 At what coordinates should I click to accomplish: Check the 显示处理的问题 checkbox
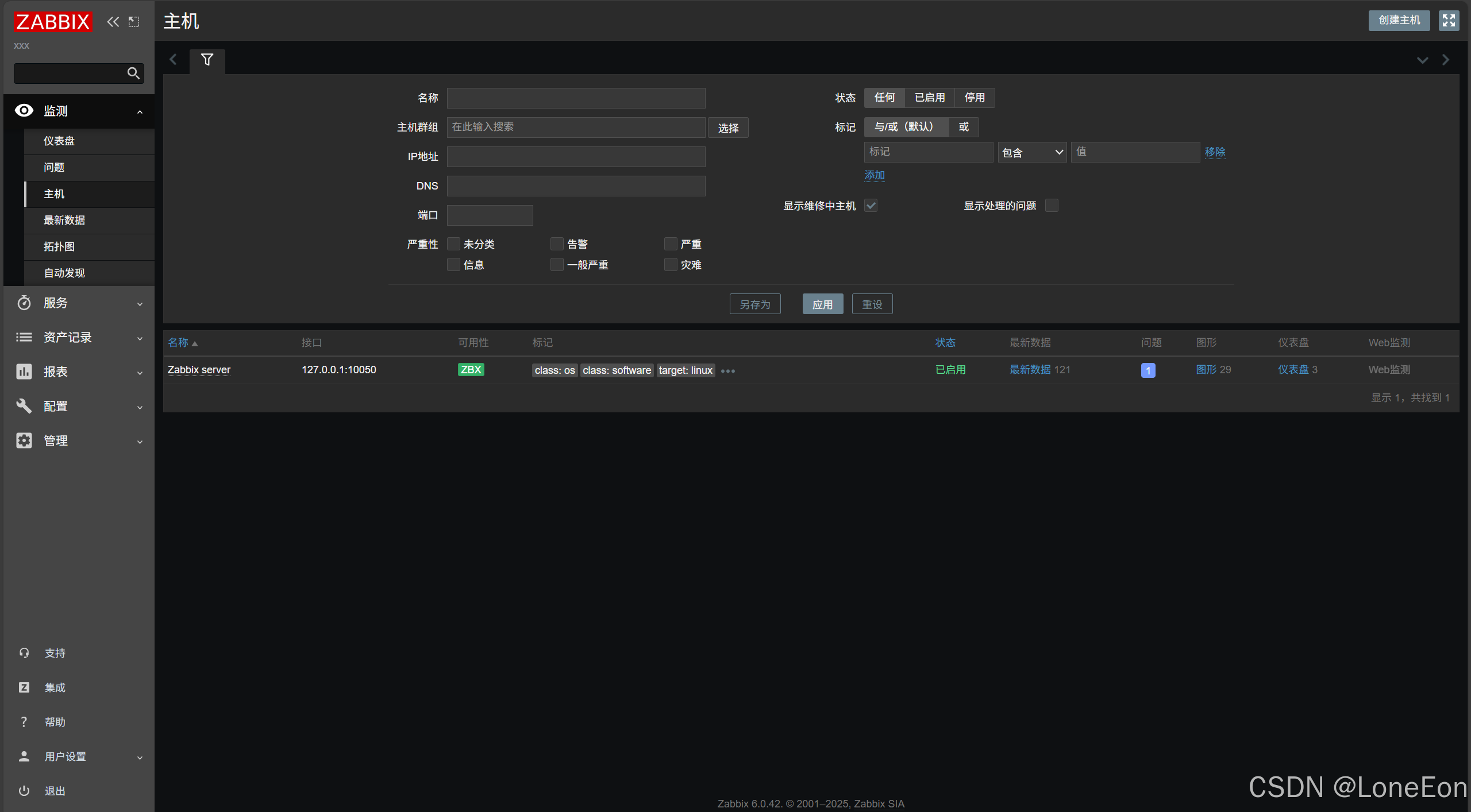click(1051, 206)
